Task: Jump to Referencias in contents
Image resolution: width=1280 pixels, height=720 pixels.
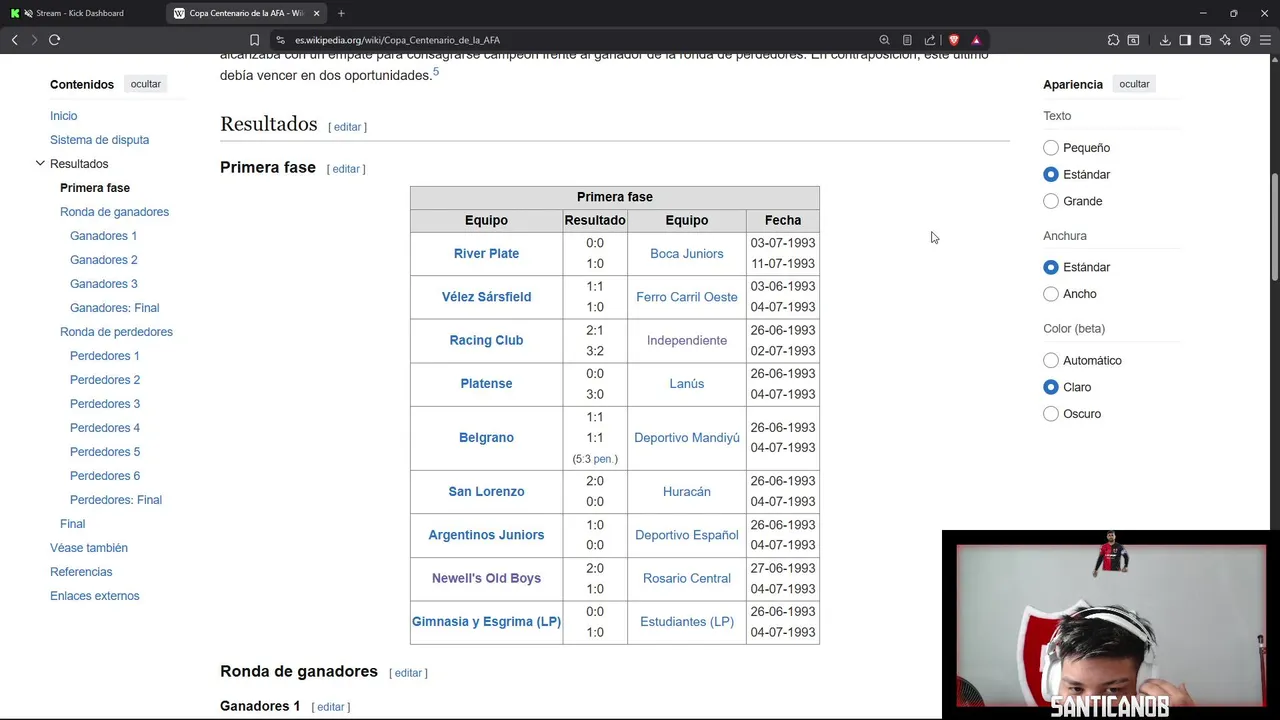Action: (81, 572)
